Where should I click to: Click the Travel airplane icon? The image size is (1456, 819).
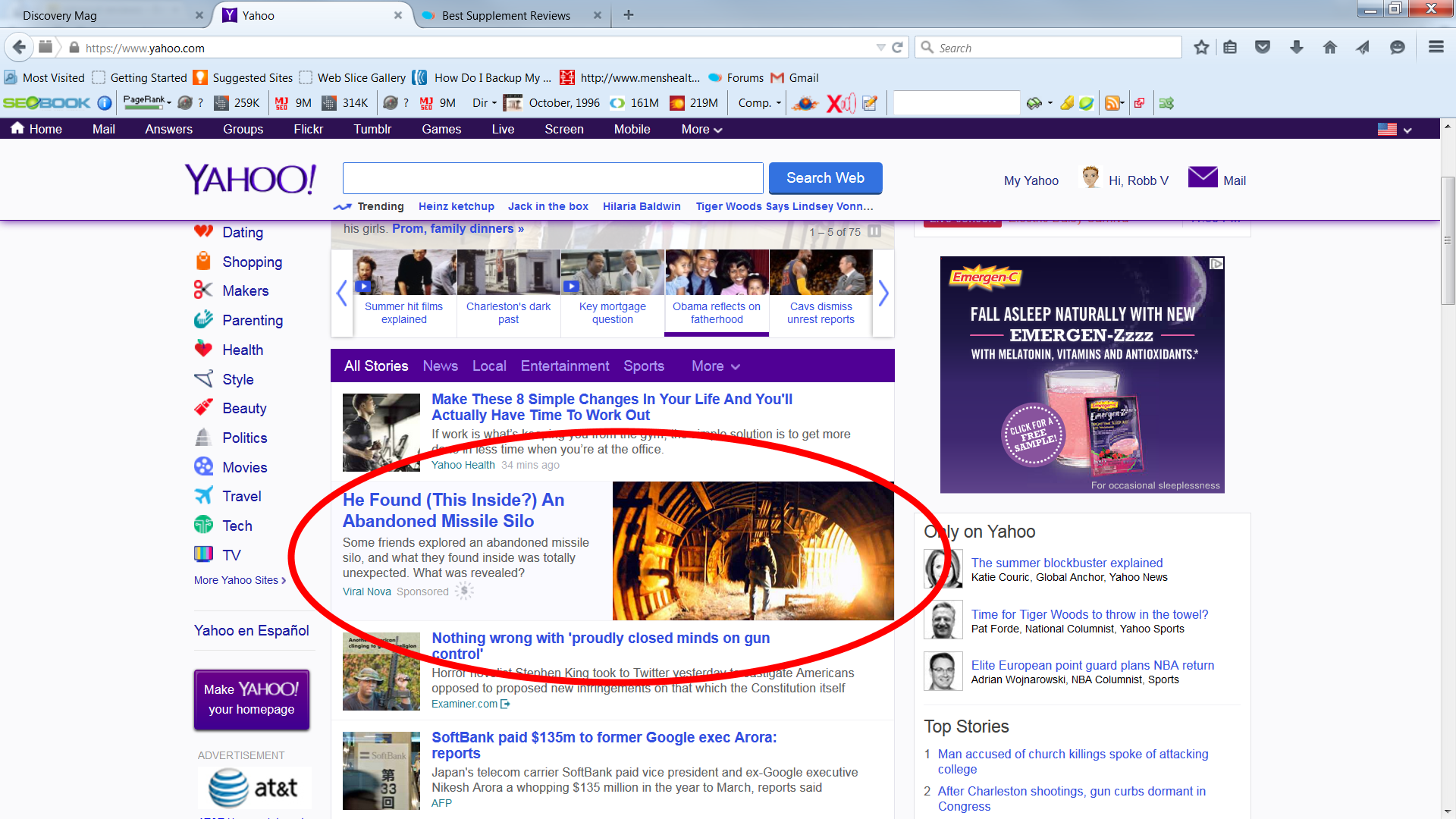pyautogui.click(x=203, y=495)
